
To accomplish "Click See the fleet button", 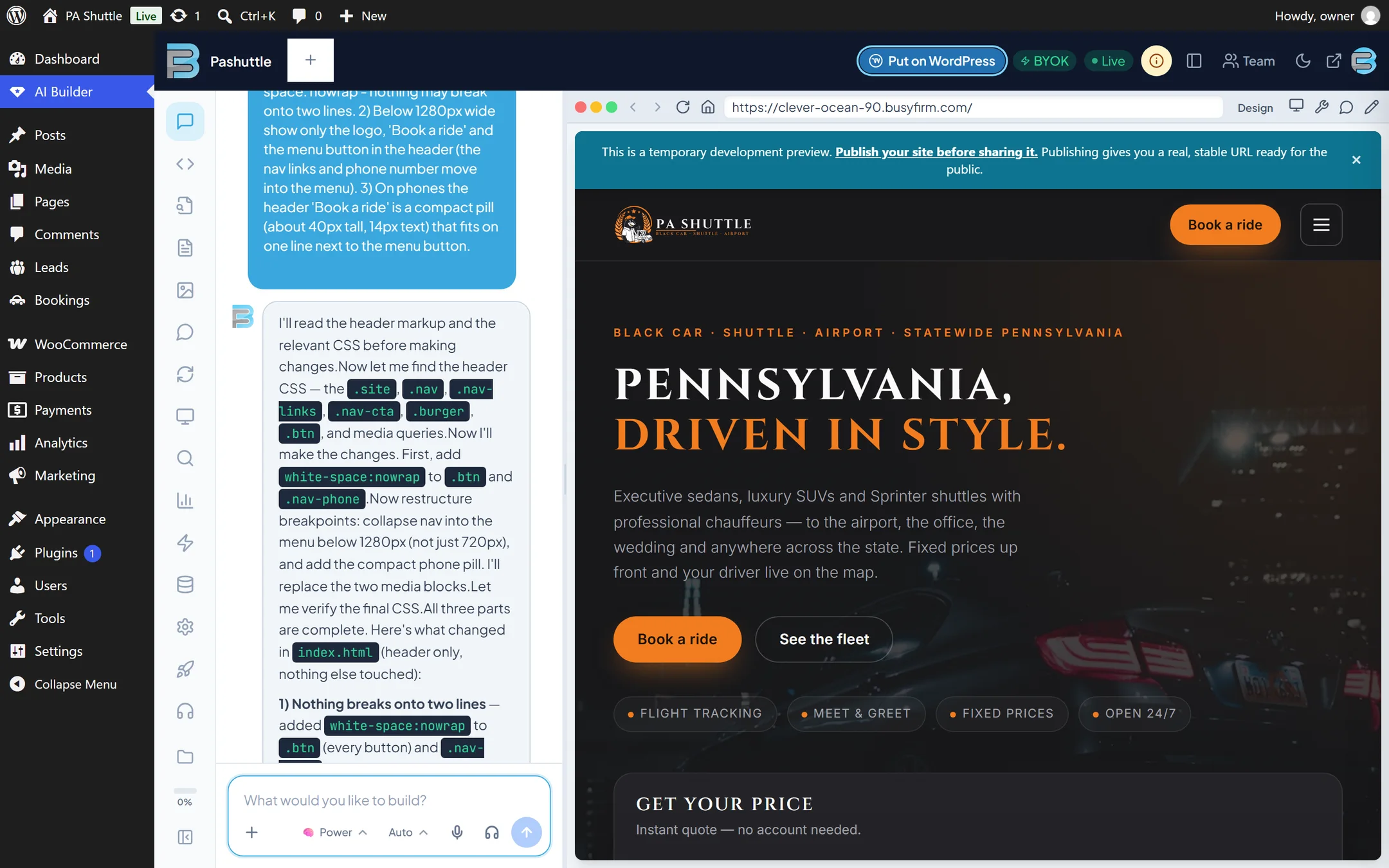I will click(824, 639).
